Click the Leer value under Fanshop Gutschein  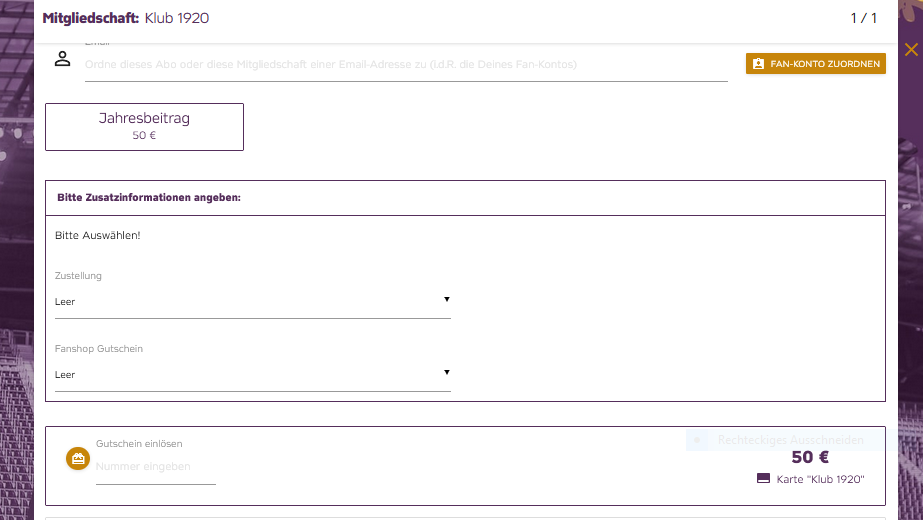[65, 375]
